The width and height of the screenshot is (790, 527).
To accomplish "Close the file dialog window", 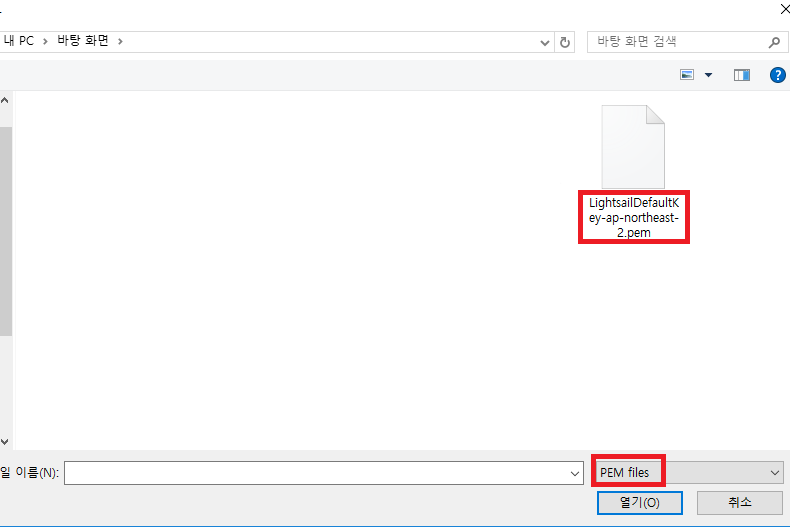I will (x=784, y=9).
